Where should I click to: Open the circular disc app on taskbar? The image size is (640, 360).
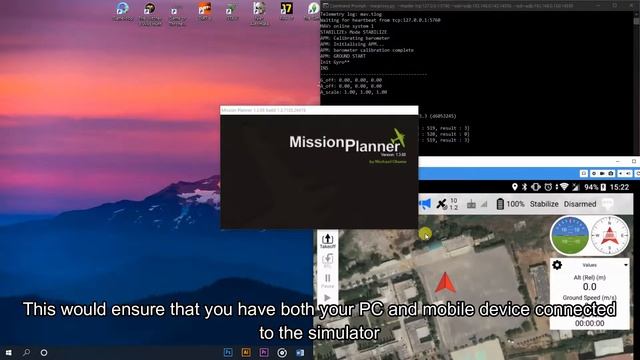tap(282, 352)
